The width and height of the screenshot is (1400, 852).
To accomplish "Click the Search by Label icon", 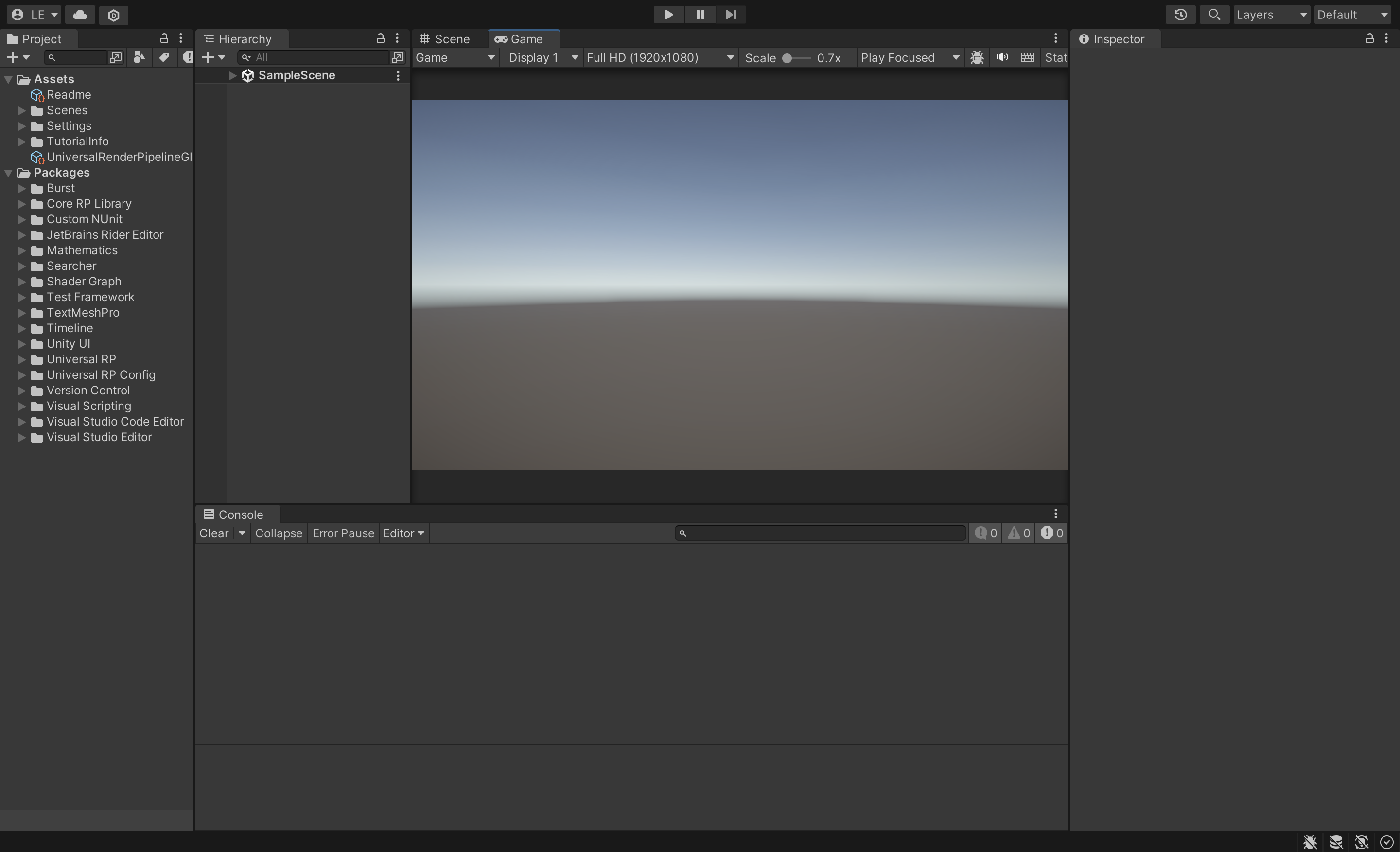I will point(164,57).
